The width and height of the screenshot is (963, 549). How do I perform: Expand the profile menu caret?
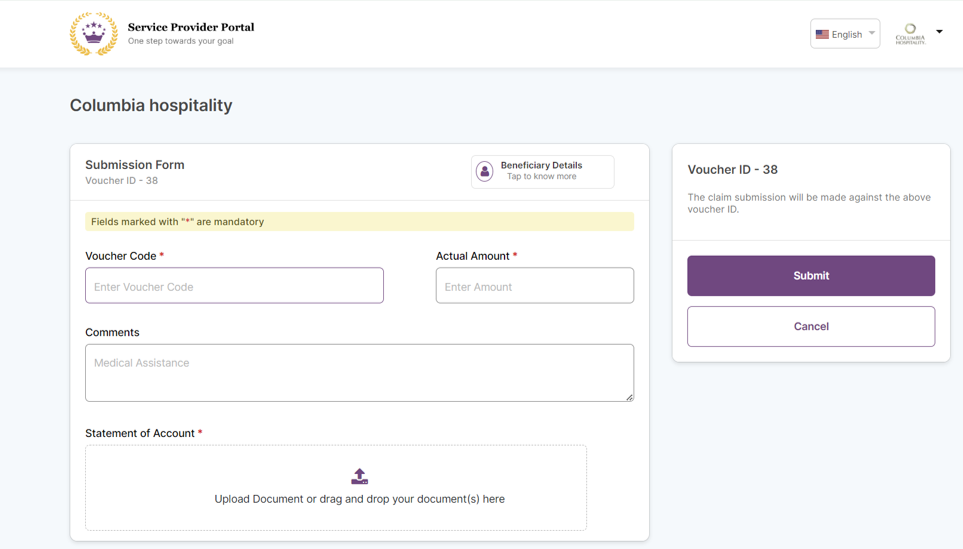[x=939, y=32]
